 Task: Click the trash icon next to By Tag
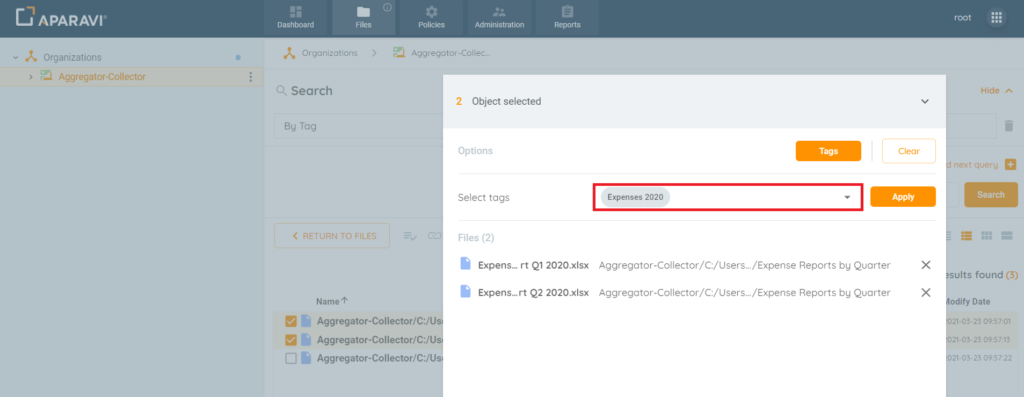(1008, 126)
